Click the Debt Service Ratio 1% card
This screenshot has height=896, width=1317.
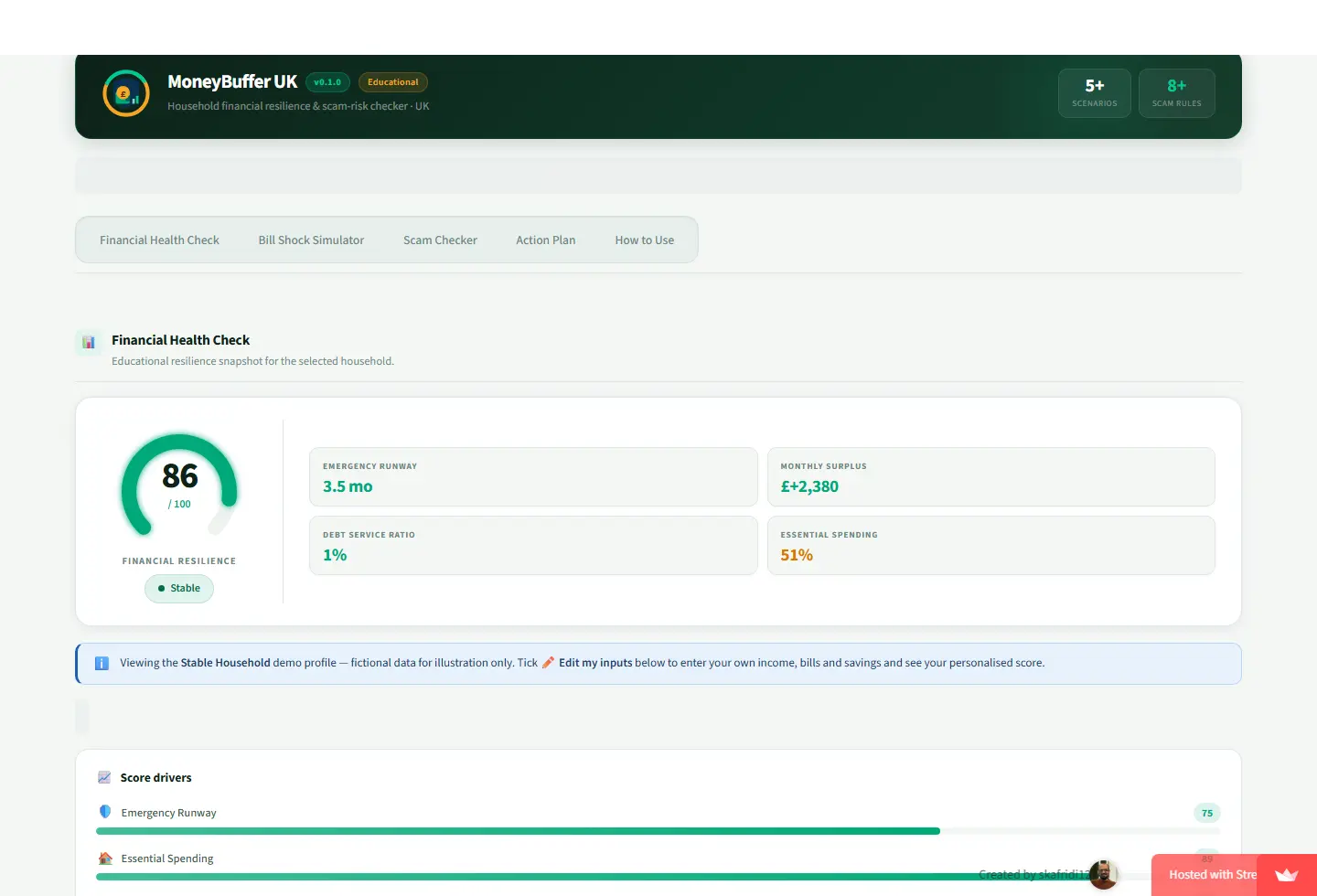click(533, 546)
